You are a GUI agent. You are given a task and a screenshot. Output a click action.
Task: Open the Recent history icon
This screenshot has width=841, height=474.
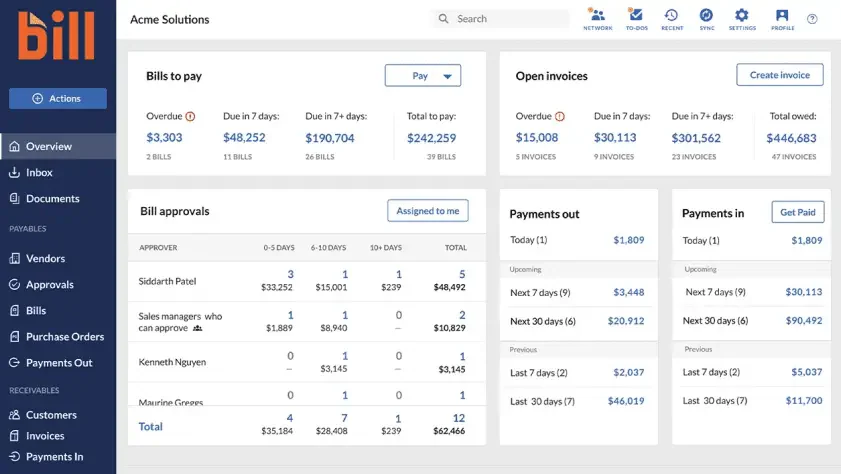click(672, 19)
